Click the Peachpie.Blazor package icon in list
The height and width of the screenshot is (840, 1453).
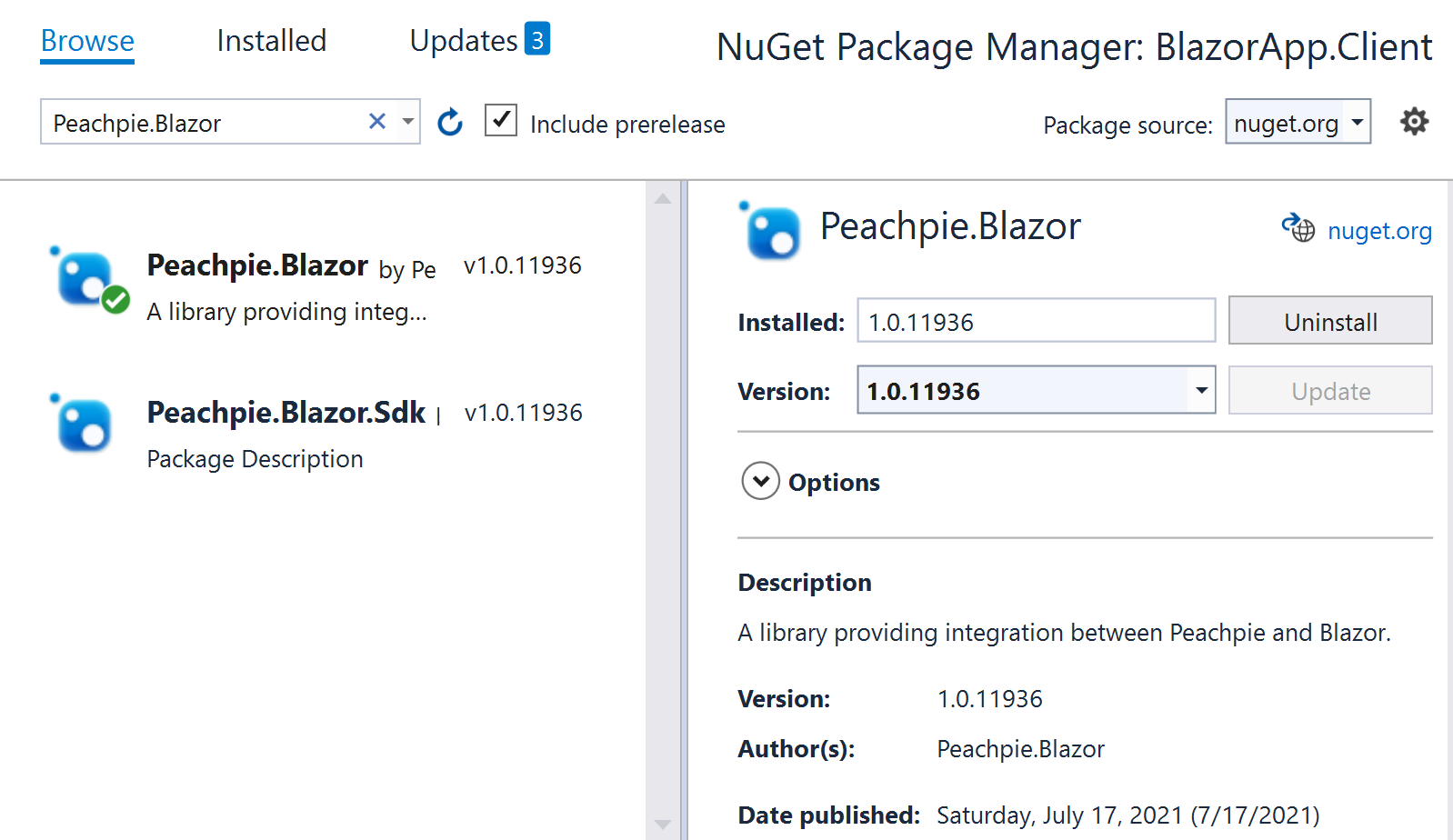point(85,278)
